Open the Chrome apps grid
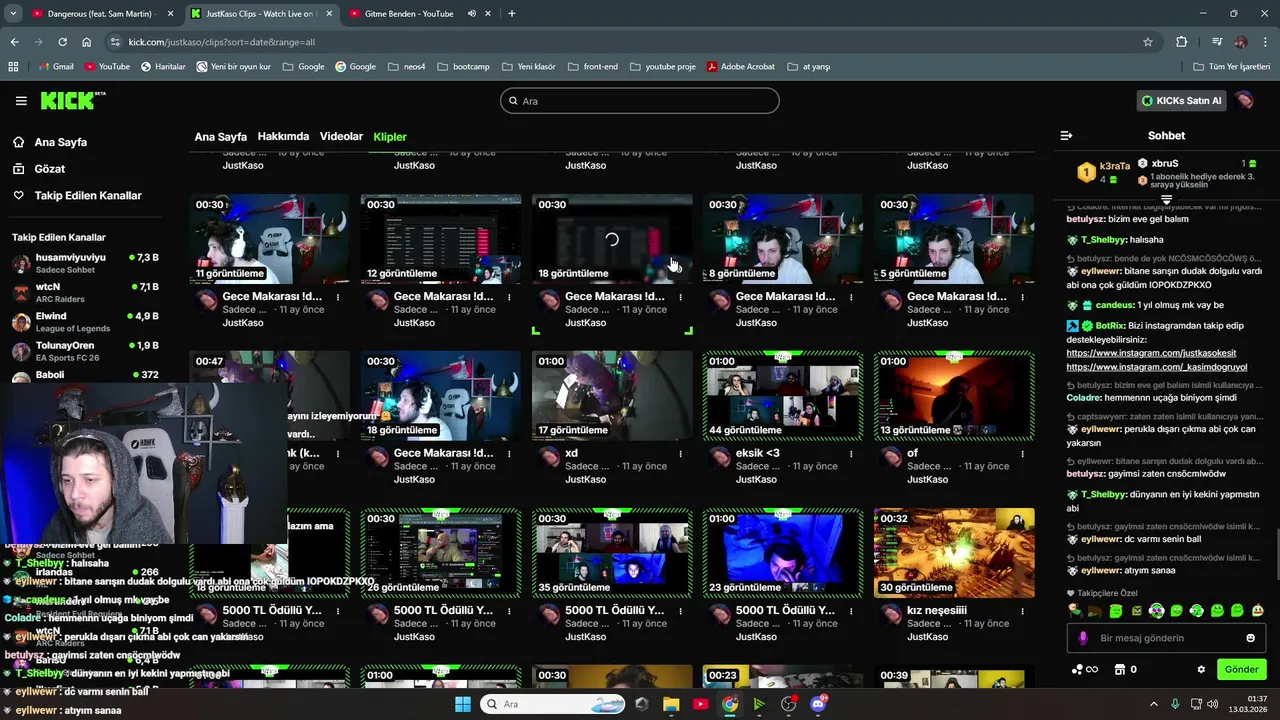This screenshot has width=1280, height=720. pyautogui.click(x=13, y=67)
